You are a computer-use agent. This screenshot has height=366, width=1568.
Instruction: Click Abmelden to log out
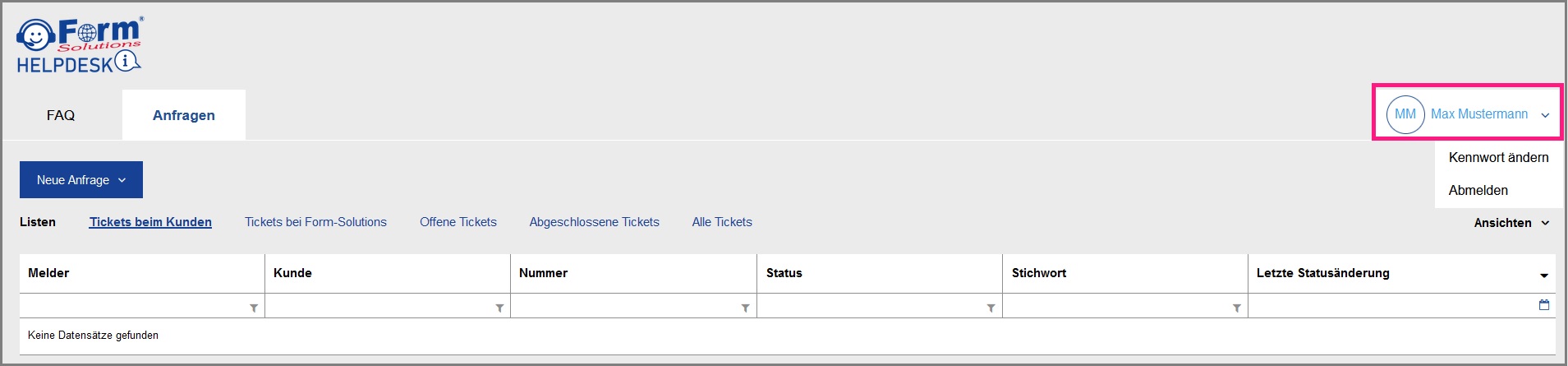(x=1478, y=190)
